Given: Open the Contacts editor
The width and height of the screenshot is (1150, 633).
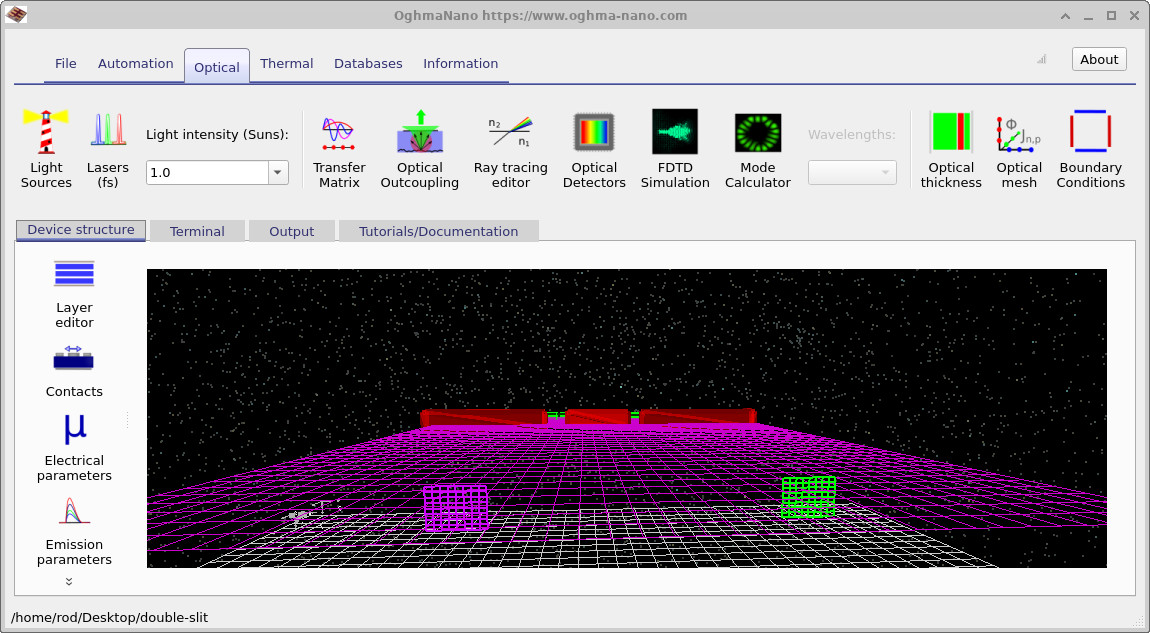Looking at the screenshot, I should pyautogui.click(x=73, y=370).
